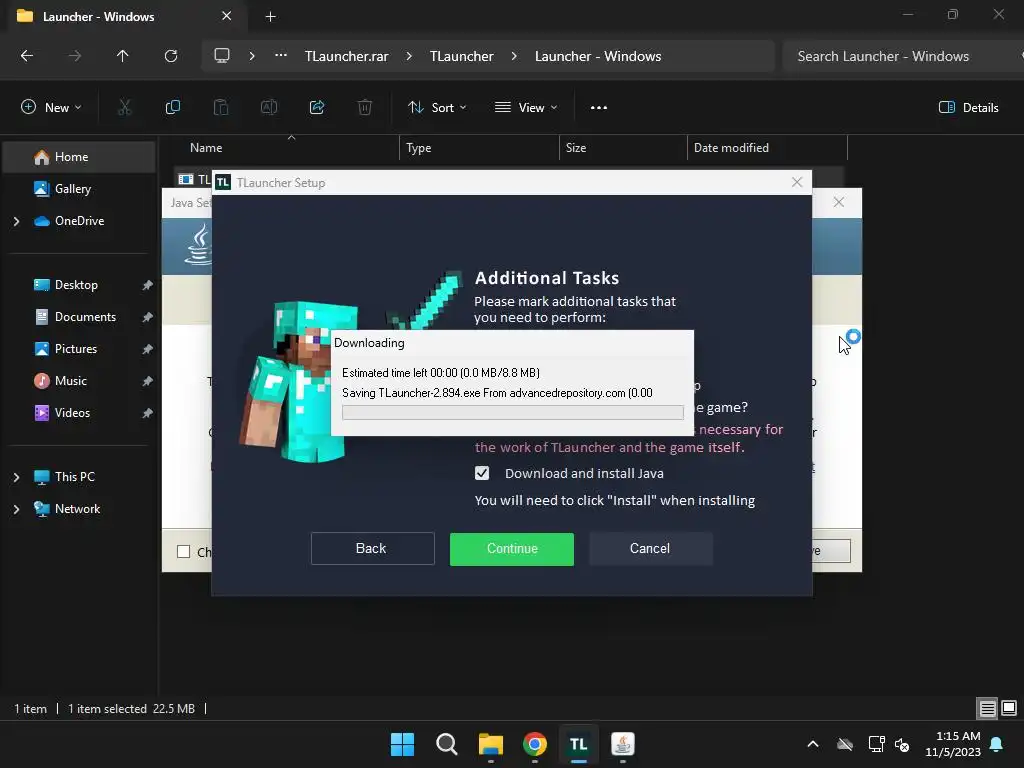This screenshot has height=768, width=1024.
Task: Sort by Type column header
Action: [x=419, y=148]
